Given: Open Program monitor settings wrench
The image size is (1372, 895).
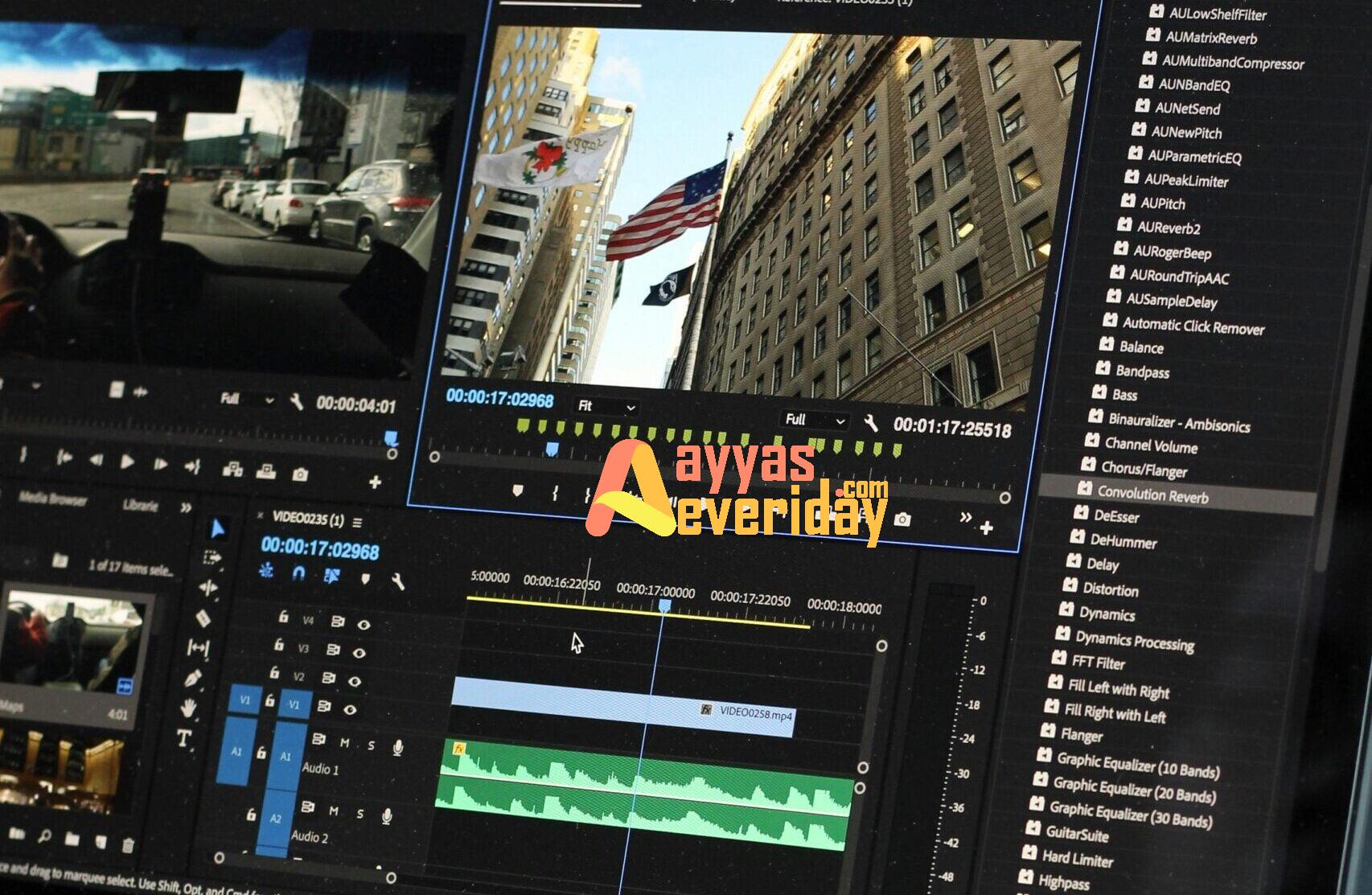Looking at the screenshot, I should (x=870, y=422).
